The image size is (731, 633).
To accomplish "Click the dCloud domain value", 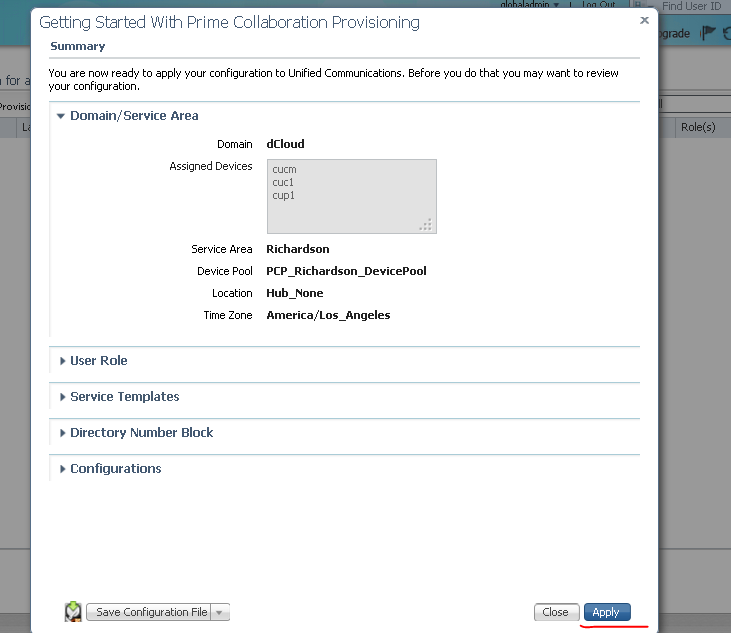I will pyautogui.click(x=285, y=144).
